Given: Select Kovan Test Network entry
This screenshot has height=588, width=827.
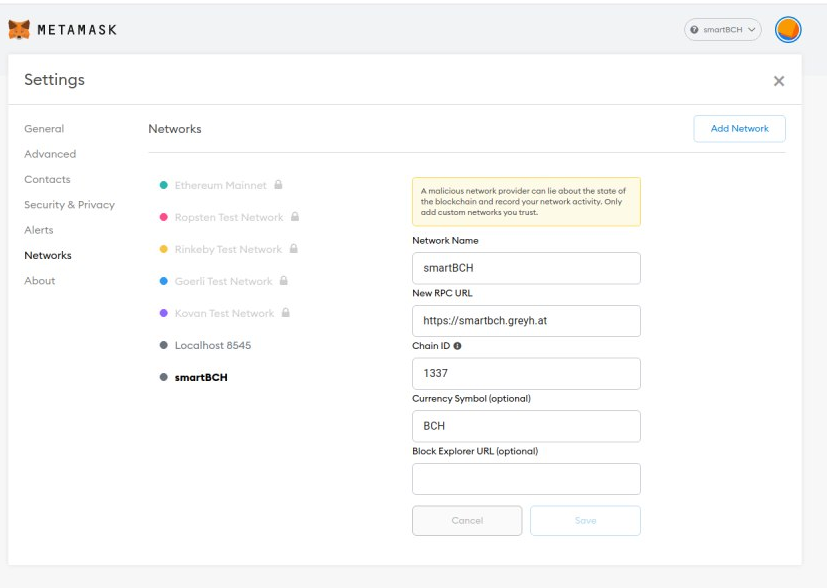Looking at the screenshot, I should (x=224, y=313).
